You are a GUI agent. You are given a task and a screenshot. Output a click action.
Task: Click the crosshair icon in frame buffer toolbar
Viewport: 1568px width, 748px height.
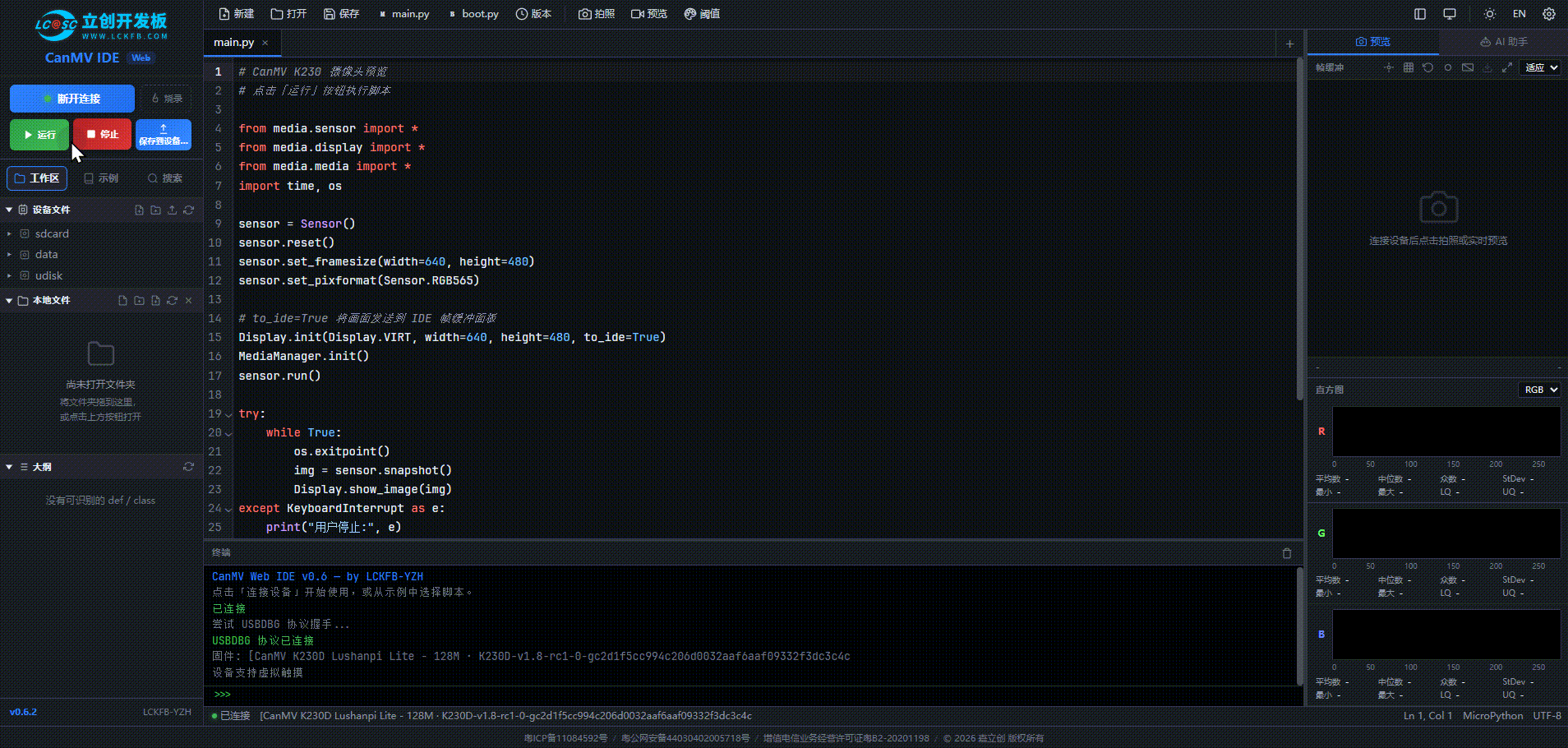pos(1388,67)
